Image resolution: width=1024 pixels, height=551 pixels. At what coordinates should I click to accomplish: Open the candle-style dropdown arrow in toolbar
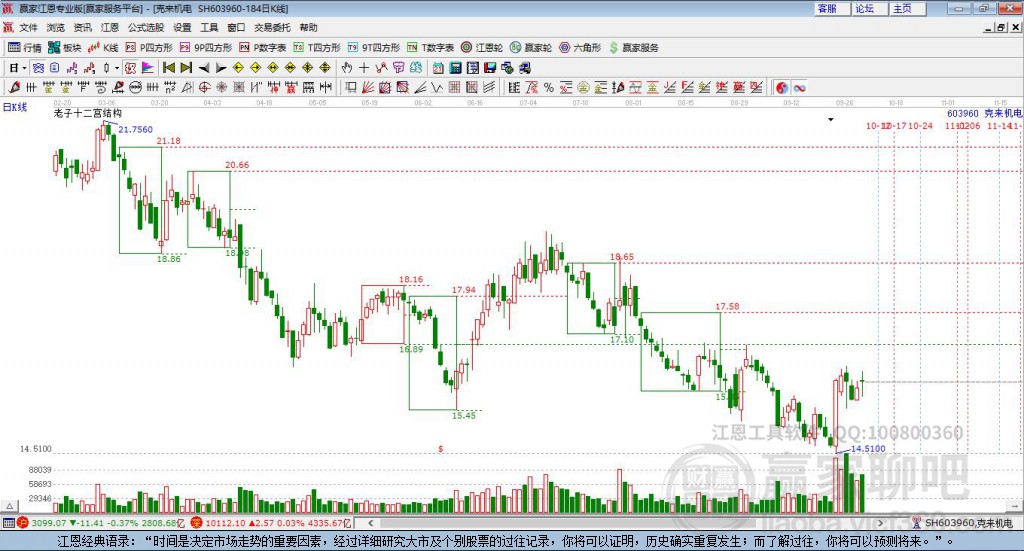117,68
